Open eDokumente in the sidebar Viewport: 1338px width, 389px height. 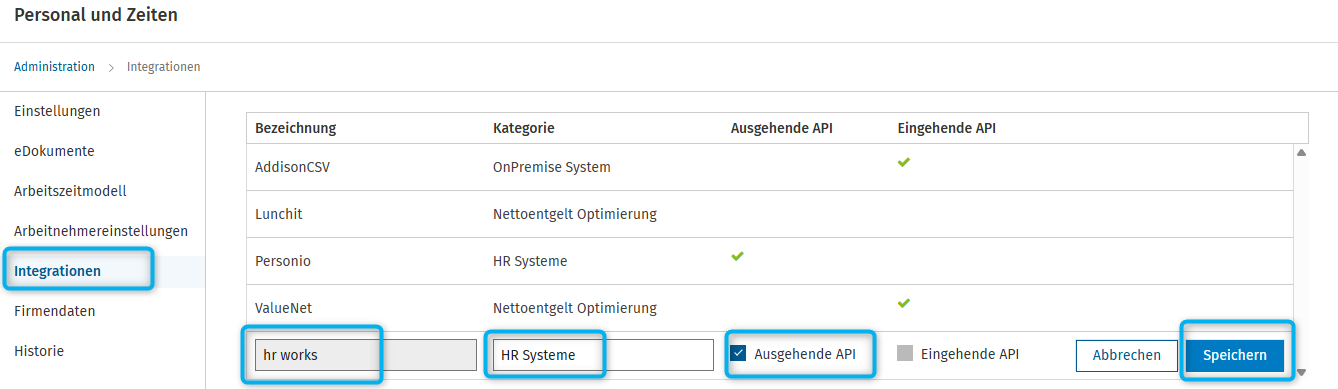[x=54, y=151]
